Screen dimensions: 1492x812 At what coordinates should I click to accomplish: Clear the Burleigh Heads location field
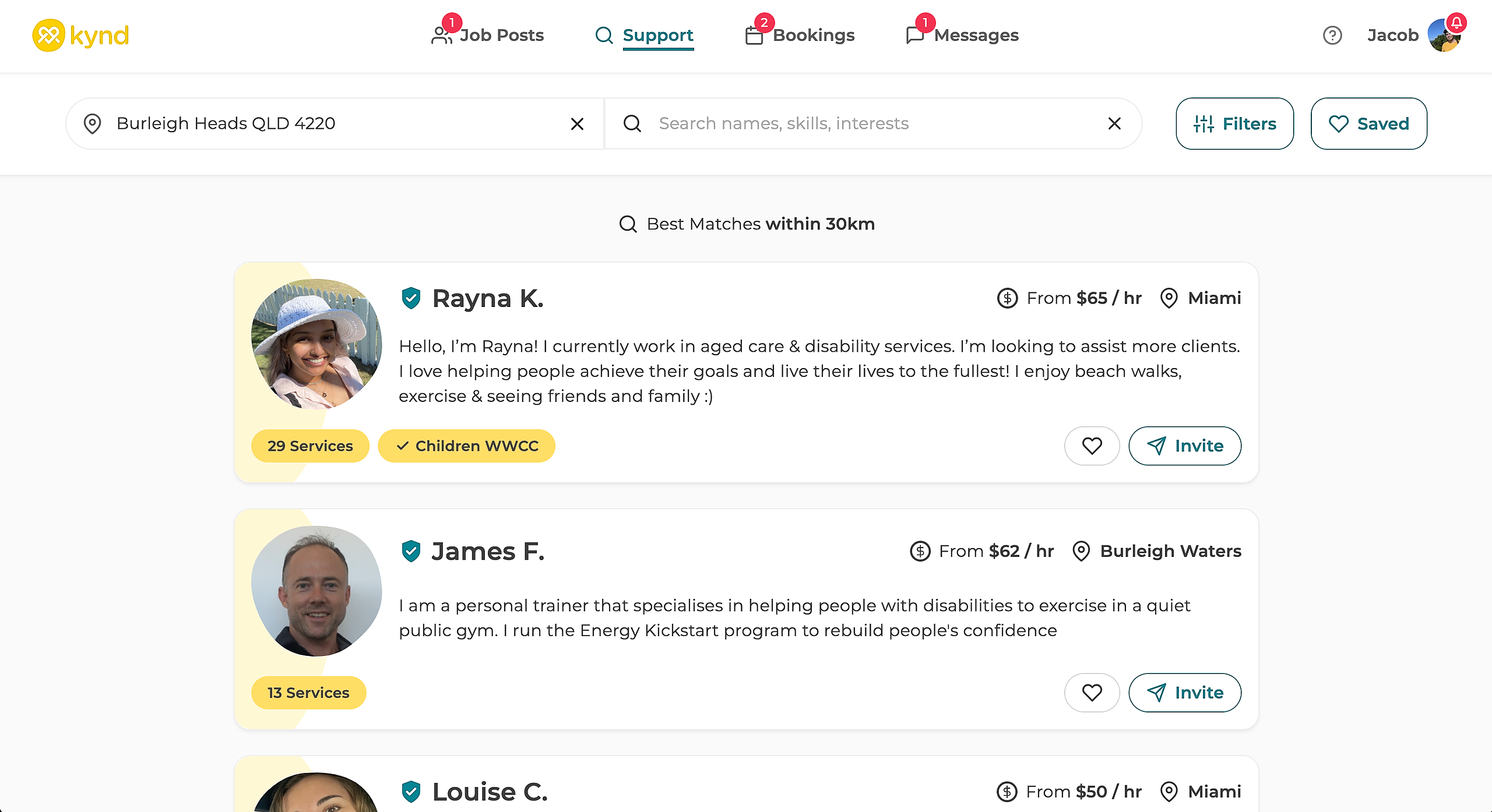point(577,123)
